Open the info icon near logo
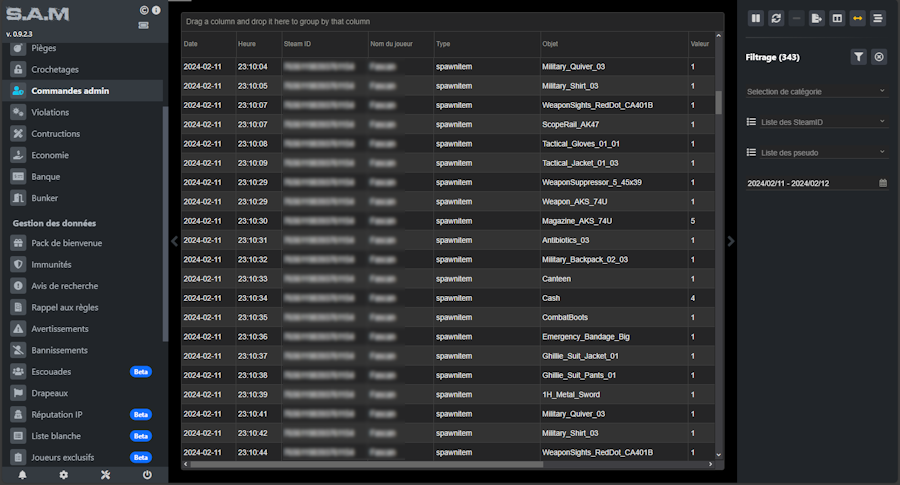 click(156, 10)
